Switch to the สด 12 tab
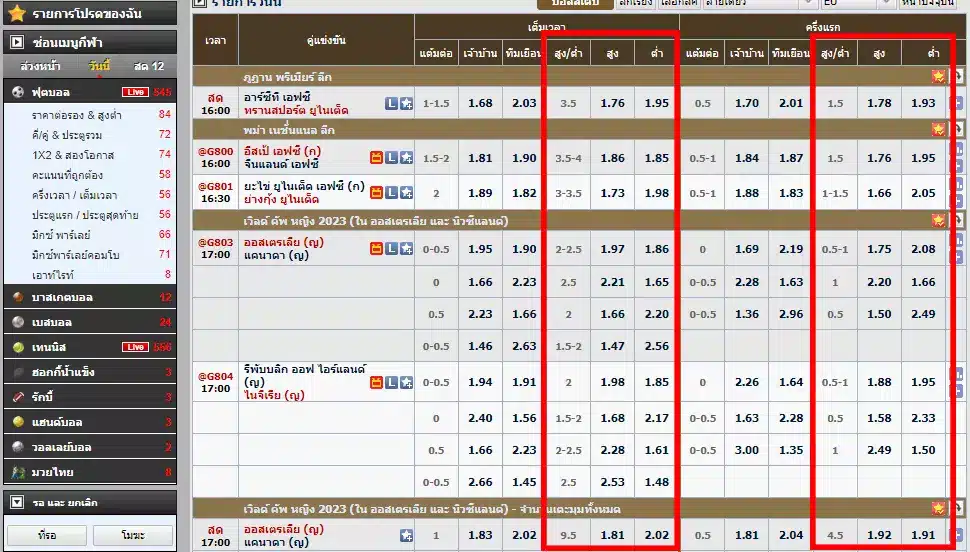 point(149,66)
